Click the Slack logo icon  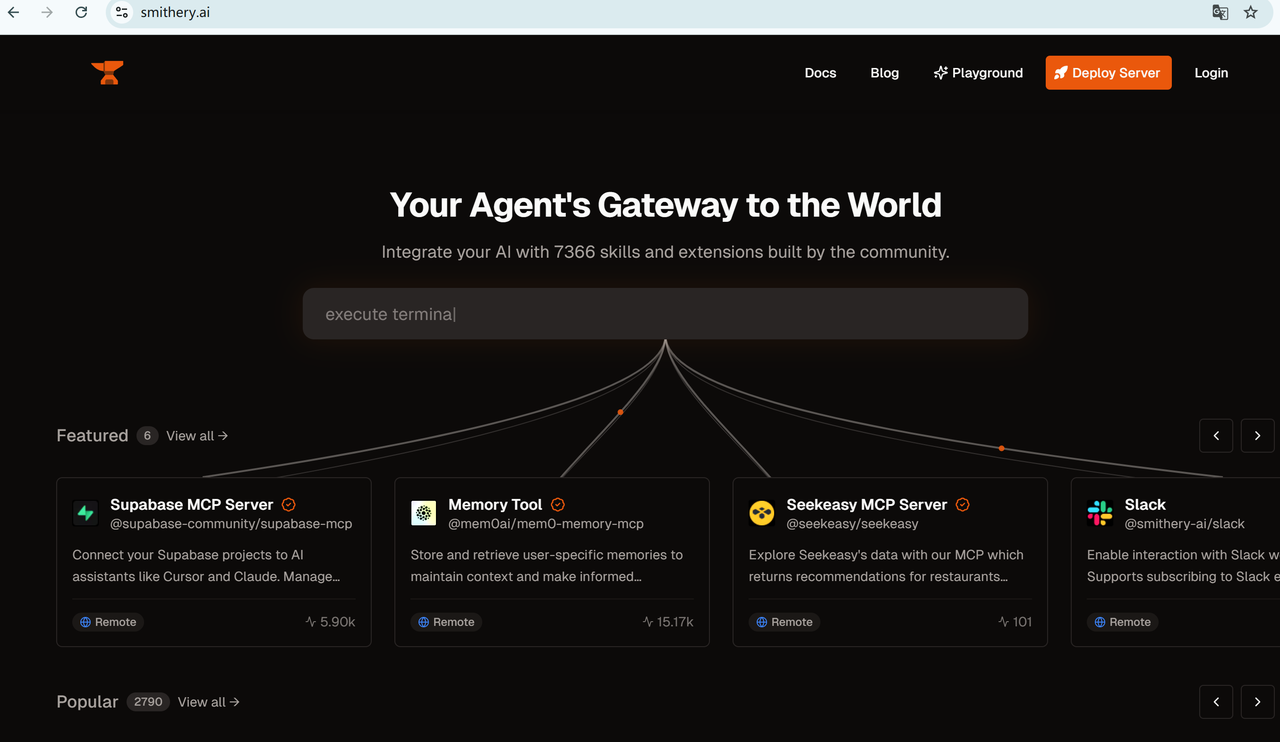(x=1099, y=513)
